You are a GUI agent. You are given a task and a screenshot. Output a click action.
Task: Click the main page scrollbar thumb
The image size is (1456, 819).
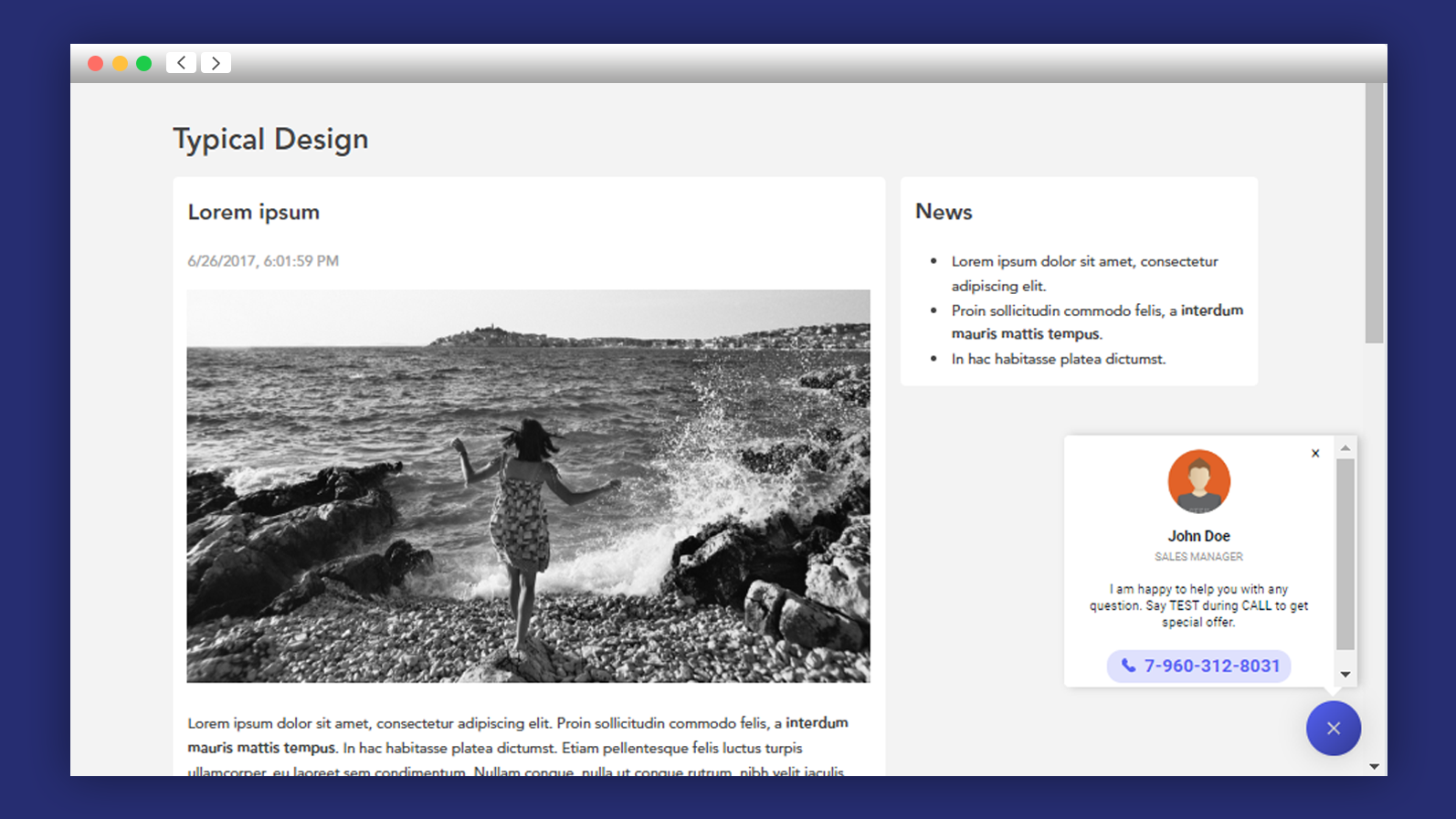pyautogui.click(x=1374, y=213)
